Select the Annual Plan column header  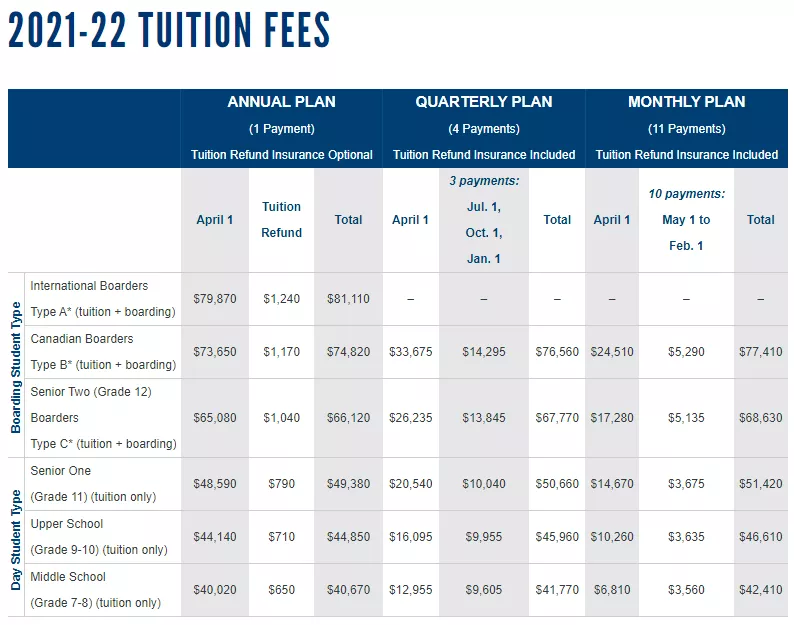point(282,128)
